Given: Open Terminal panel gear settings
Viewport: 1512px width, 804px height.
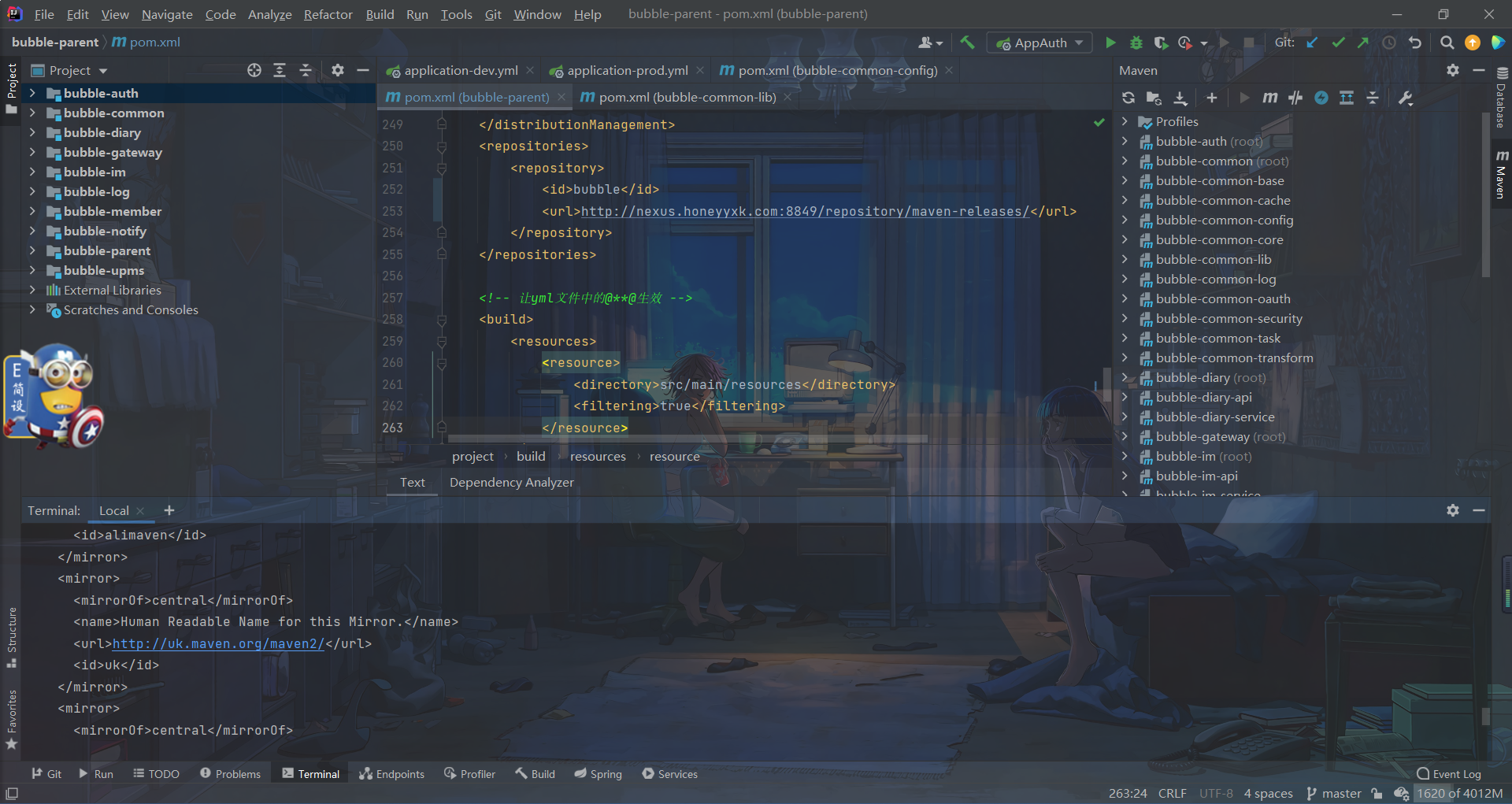Looking at the screenshot, I should pos(1453,510).
